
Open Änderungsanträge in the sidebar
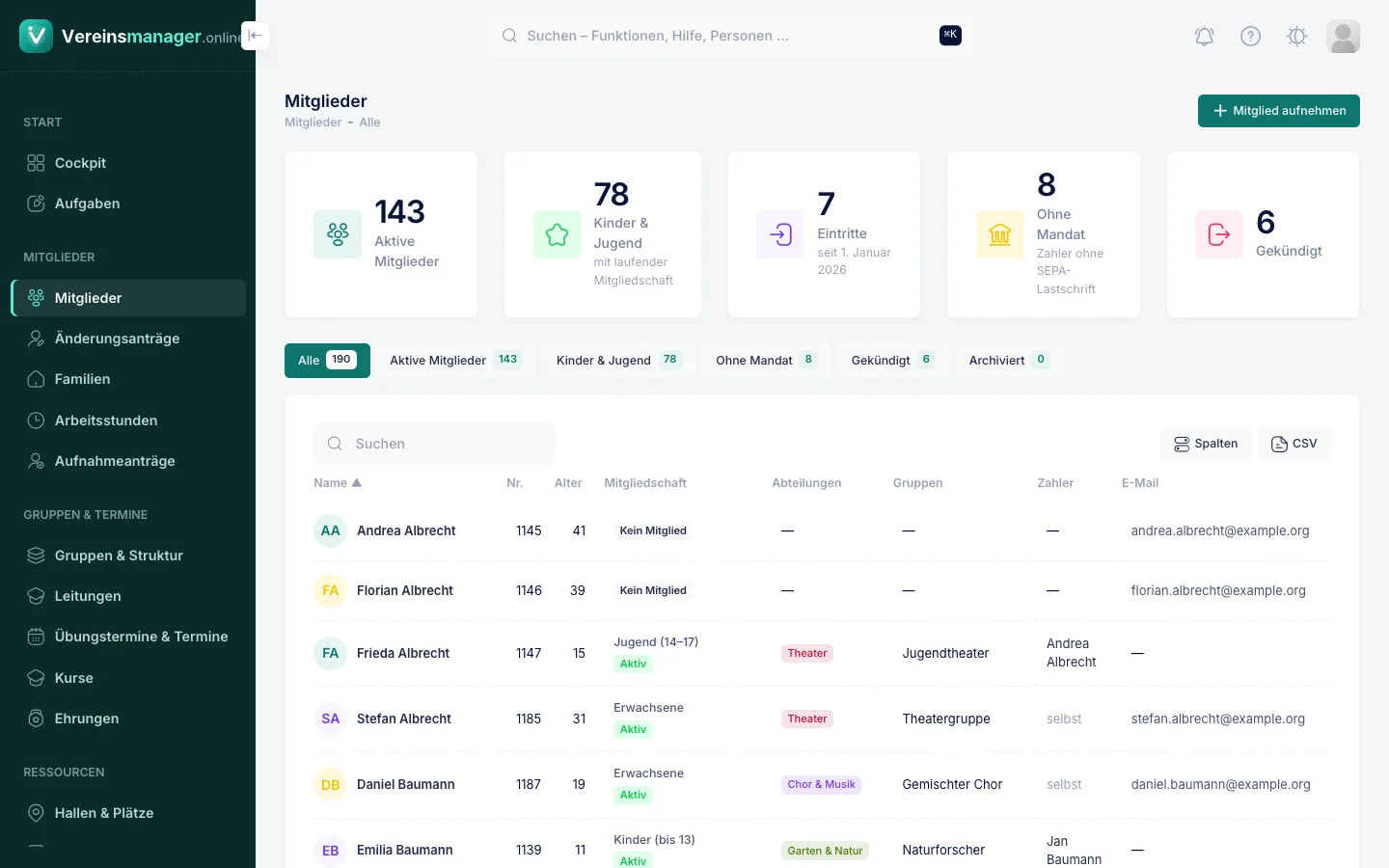click(128, 339)
